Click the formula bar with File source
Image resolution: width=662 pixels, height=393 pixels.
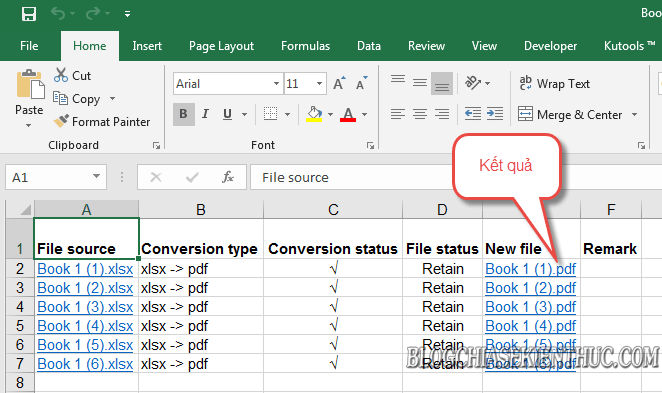[456, 177]
